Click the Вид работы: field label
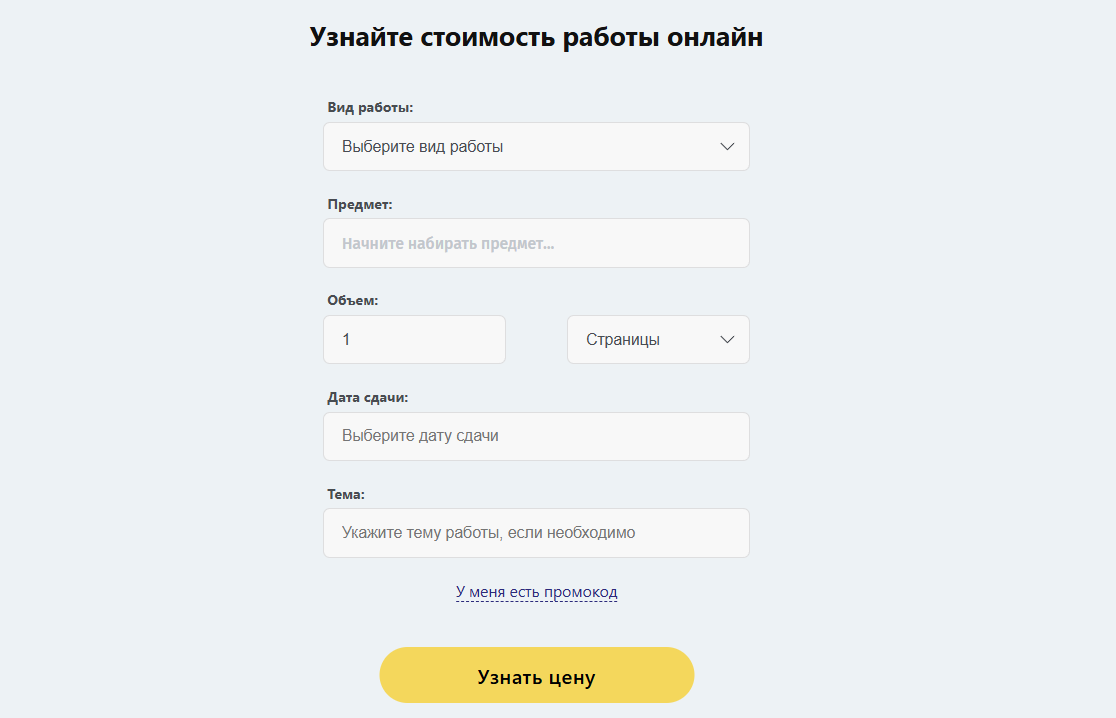The height and width of the screenshot is (718, 1116). 370,107
